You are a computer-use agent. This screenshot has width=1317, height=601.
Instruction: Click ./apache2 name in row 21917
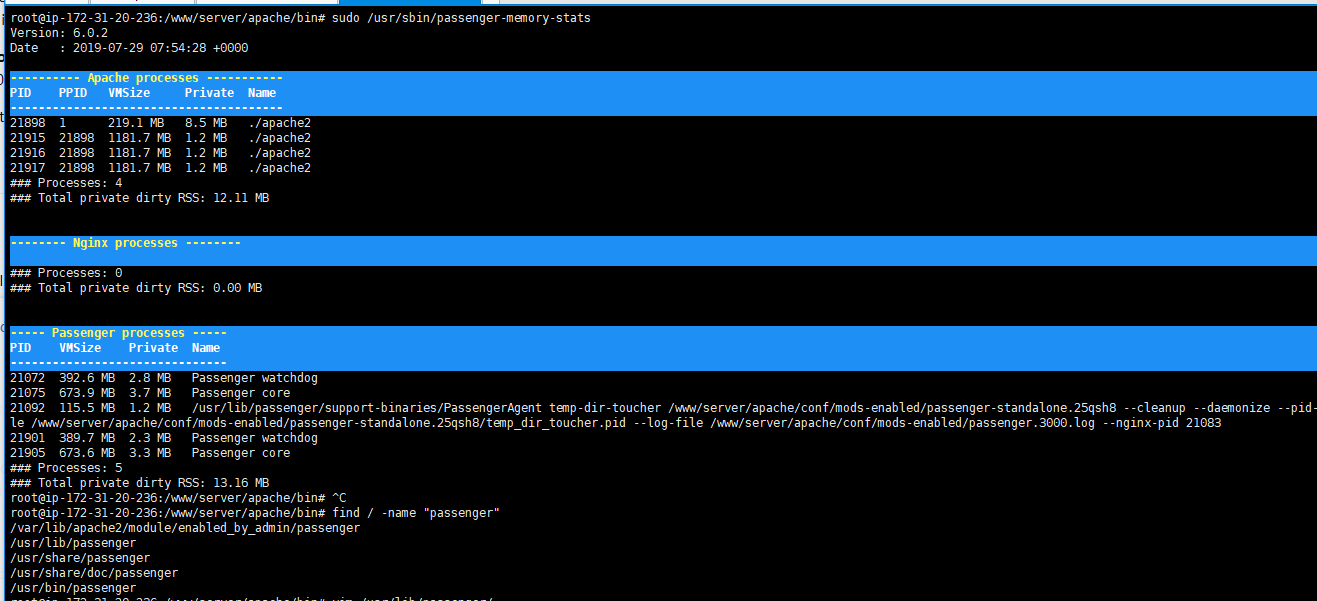(x=279, y=168)
